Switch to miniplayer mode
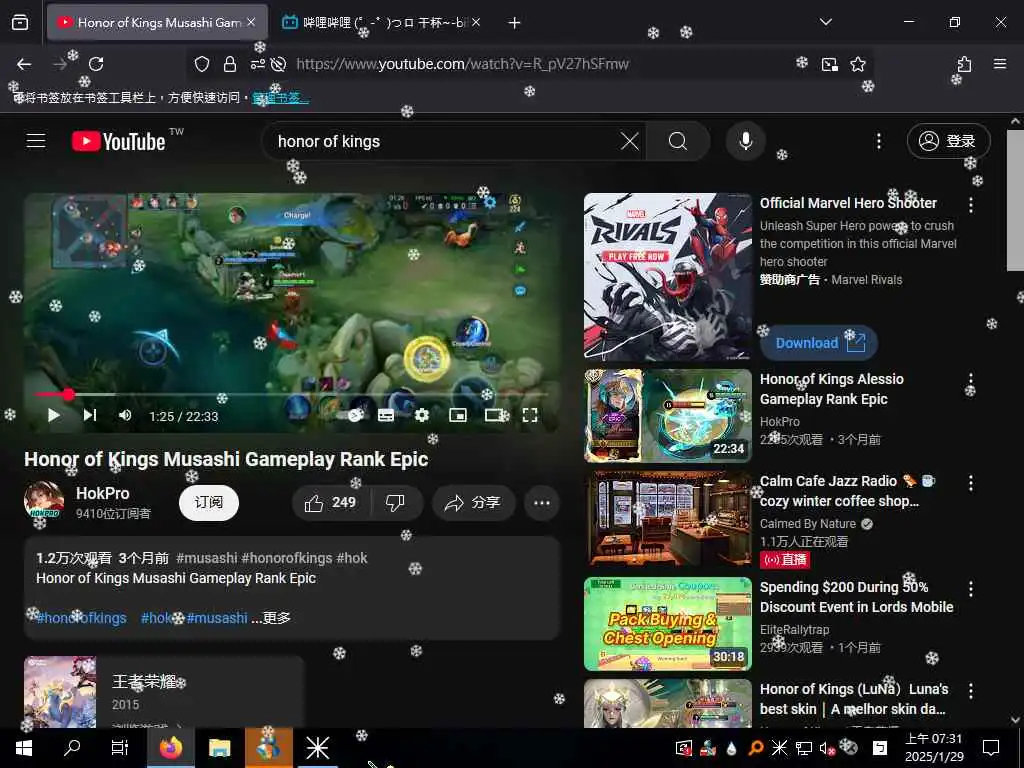Screen dimensions: 1024x768 coord(458,415)
